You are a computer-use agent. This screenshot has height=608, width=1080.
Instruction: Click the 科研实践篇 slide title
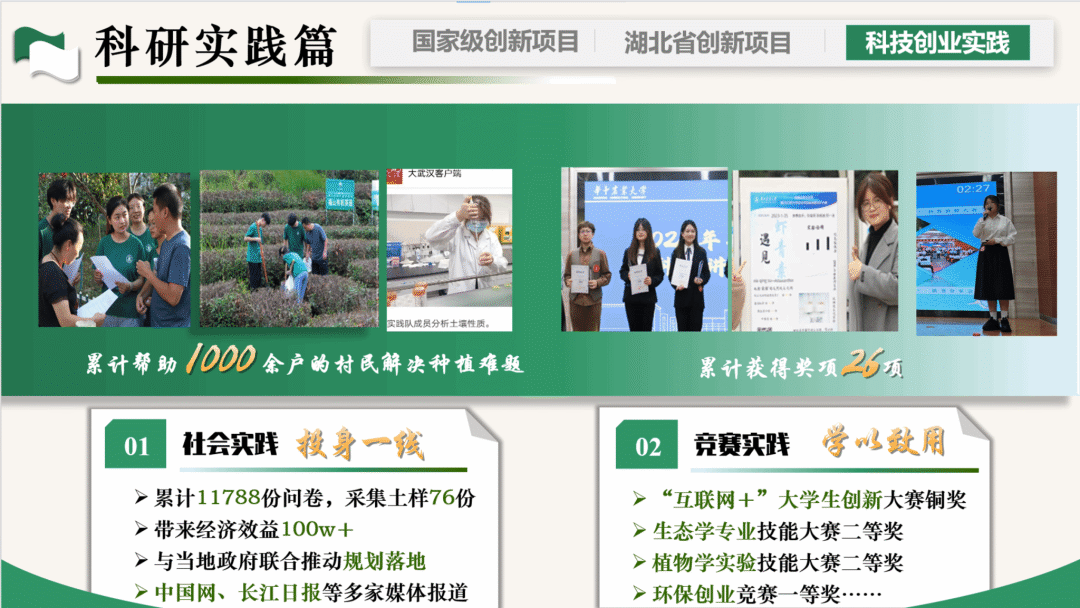point(216,47)
